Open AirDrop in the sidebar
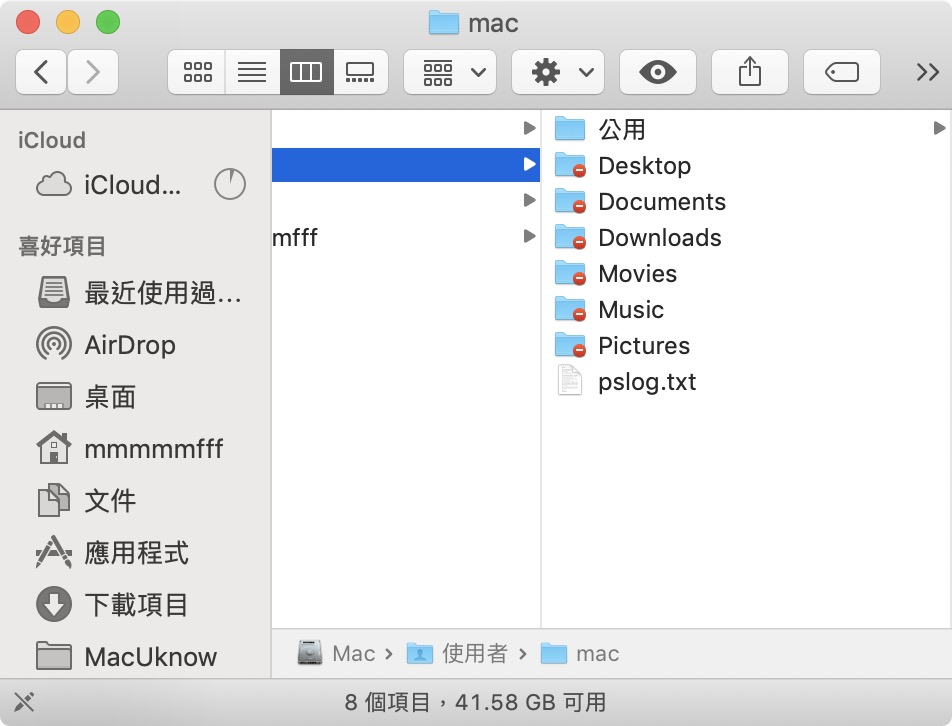This screenshot has width=952, height=726. pos(130,345)
